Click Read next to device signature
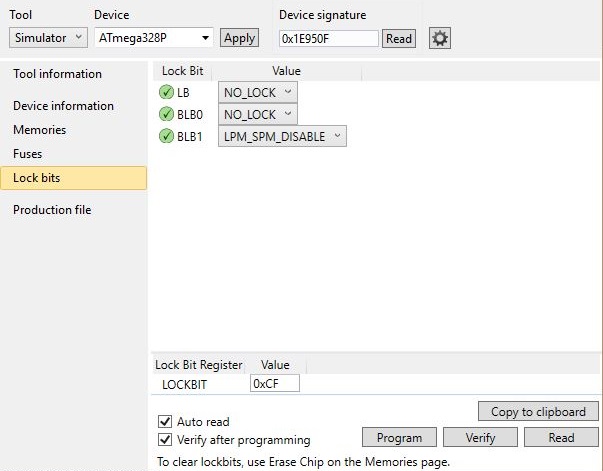603x471 pixels. click(398, 39)
